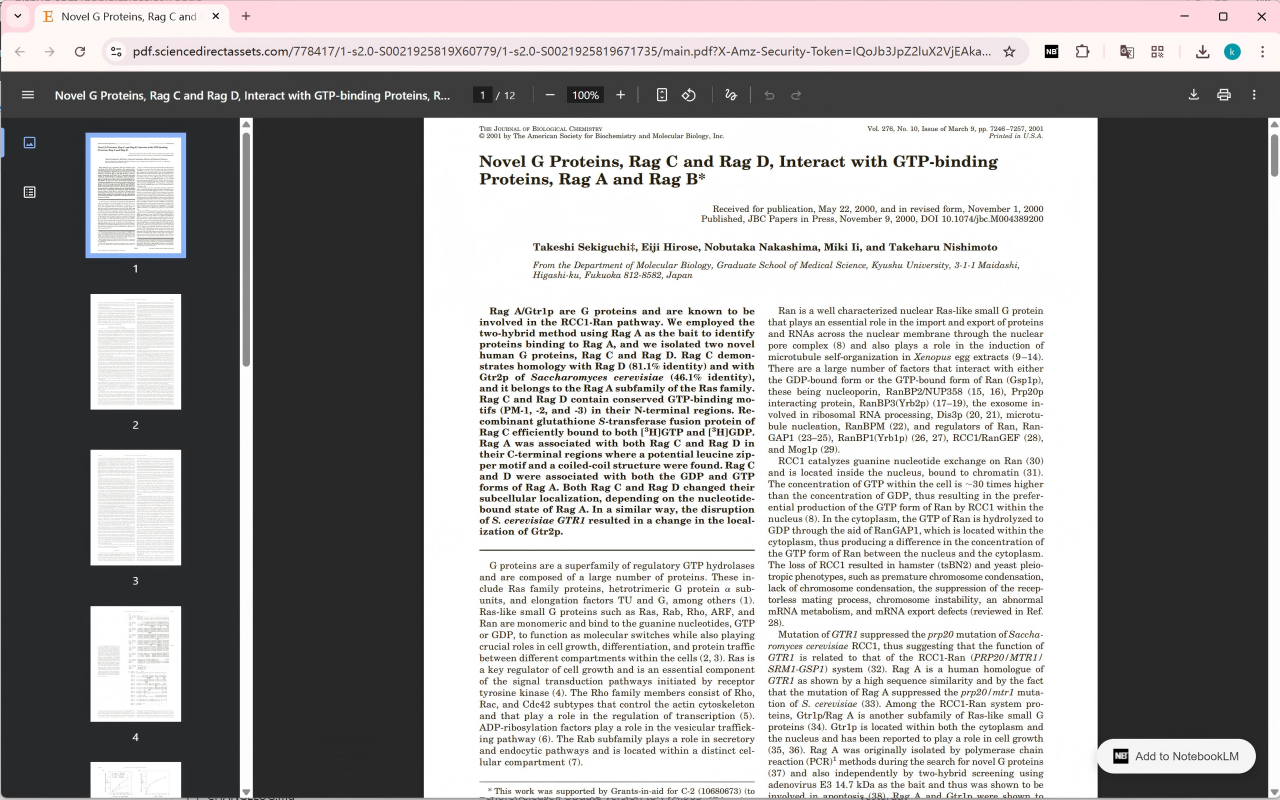Bookmark this page with the star icon

tap(1009, 52)
